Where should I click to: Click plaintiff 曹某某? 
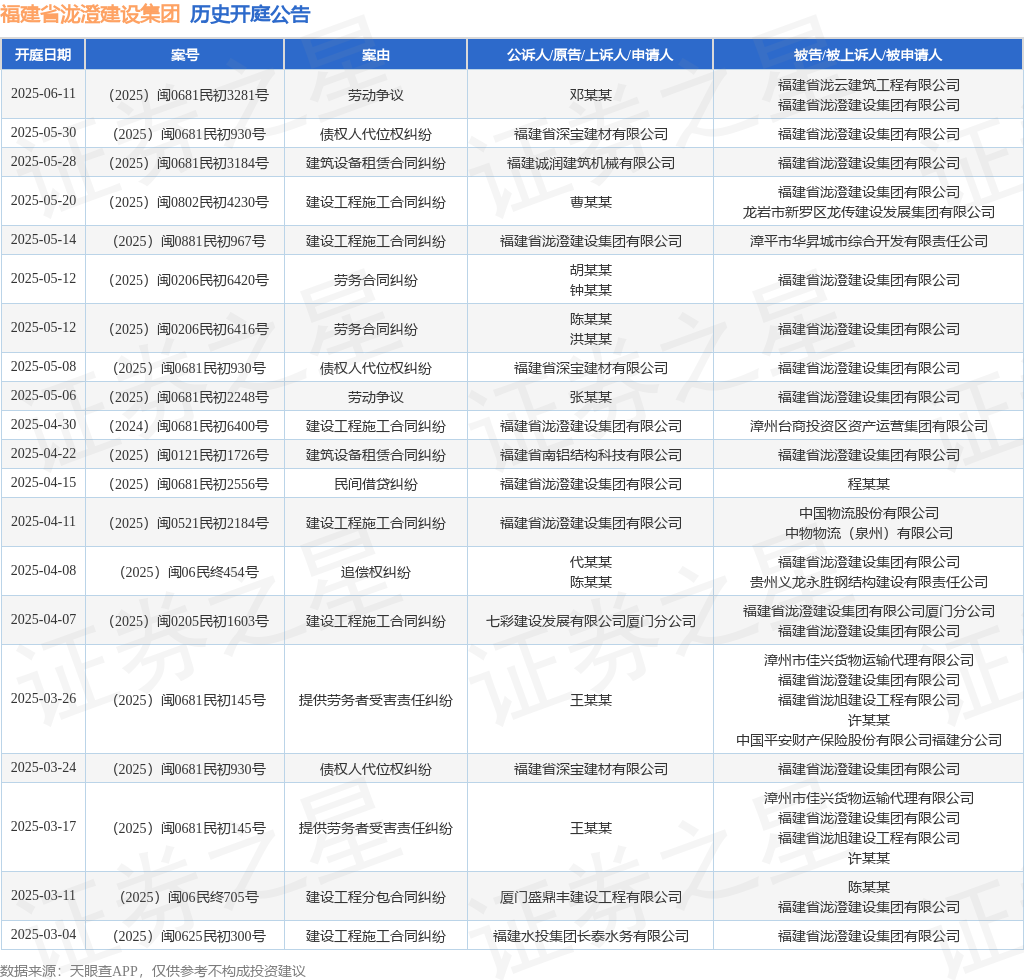coord(590,202)
